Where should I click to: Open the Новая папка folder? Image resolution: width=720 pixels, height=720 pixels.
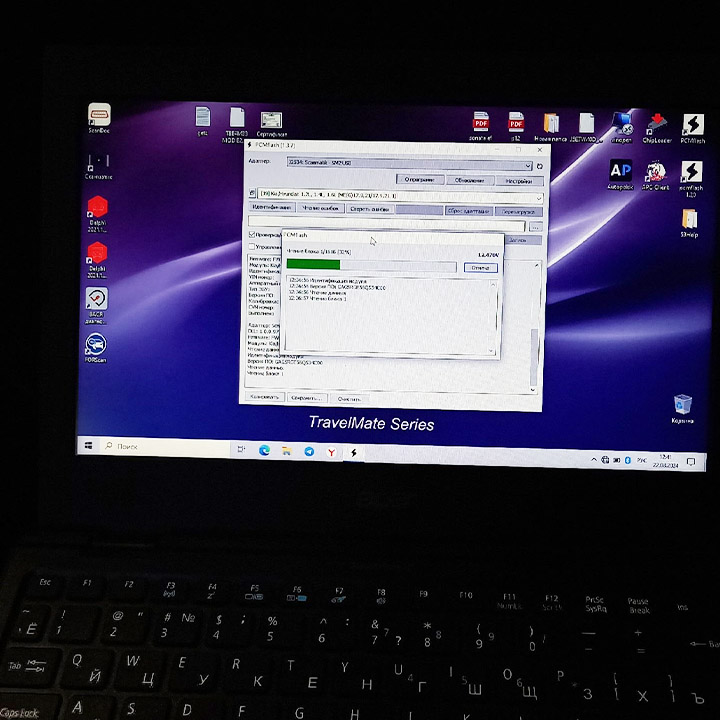coord(551,127)
